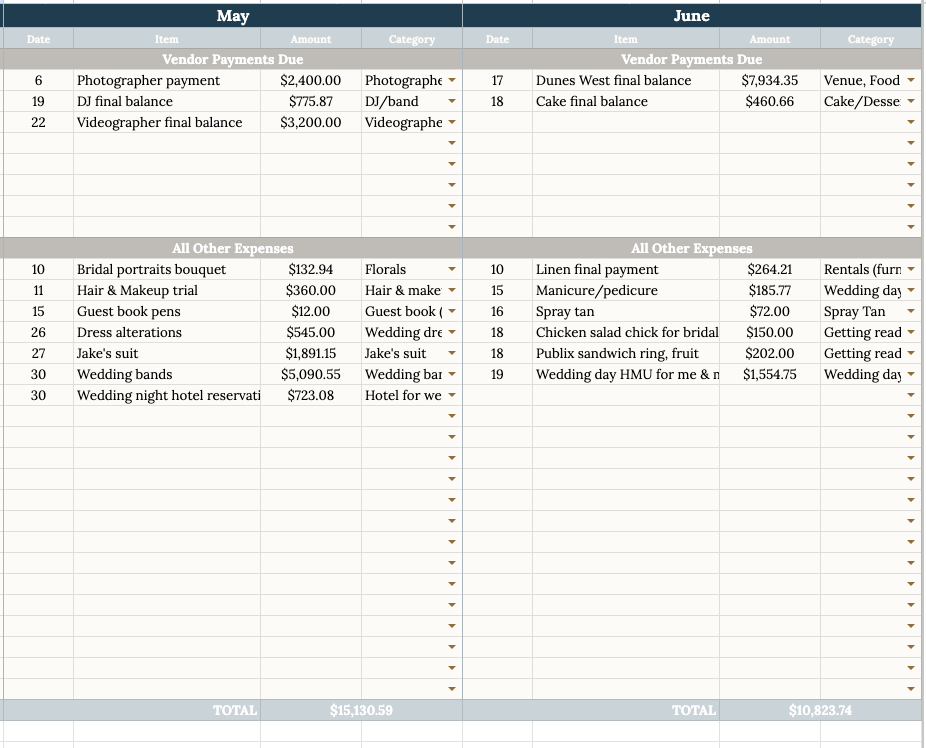Open category dropdown for Hair & Makeup trial

452,290
